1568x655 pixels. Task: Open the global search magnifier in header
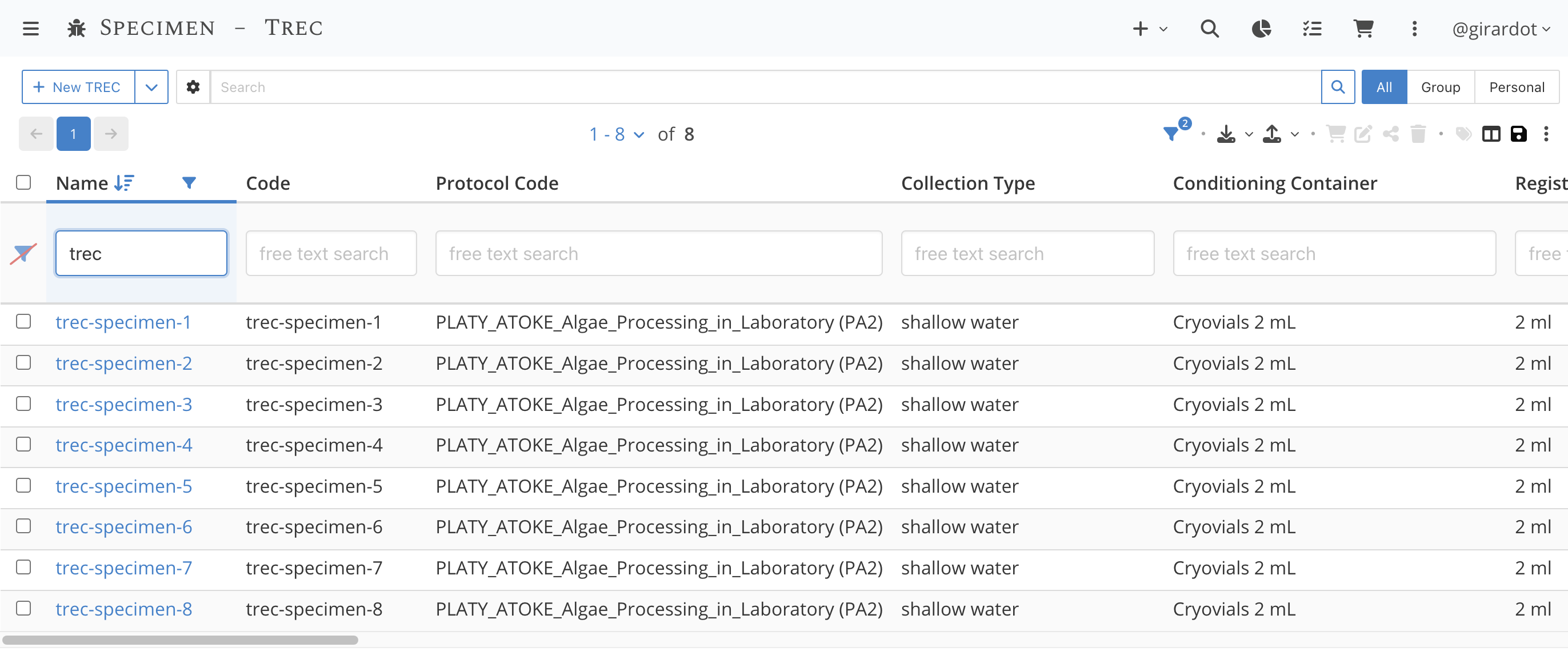pyautogui.click(x=1209, y=29)
